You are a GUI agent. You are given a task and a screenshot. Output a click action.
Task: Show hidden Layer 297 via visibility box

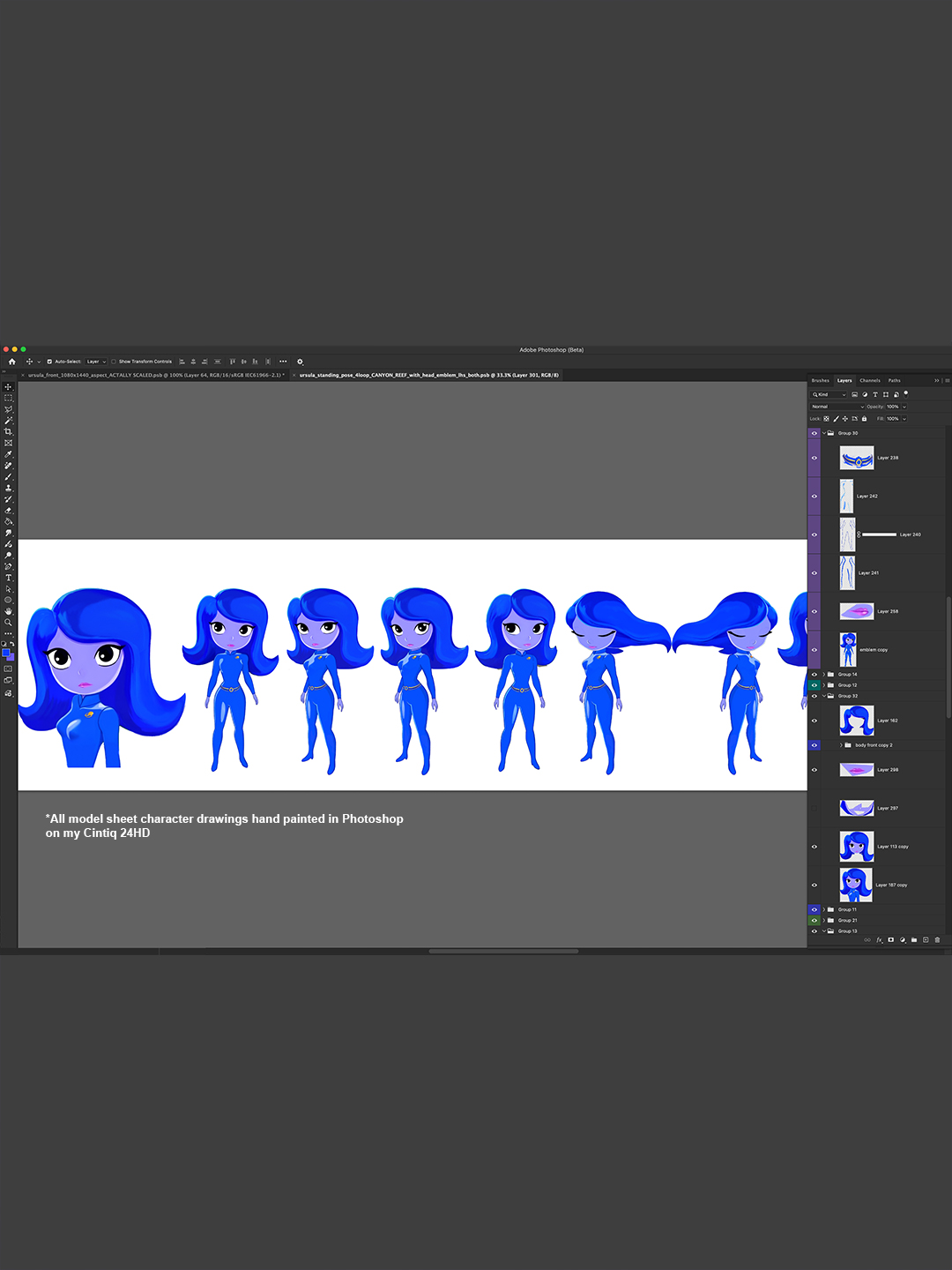(x=814, y=808)
